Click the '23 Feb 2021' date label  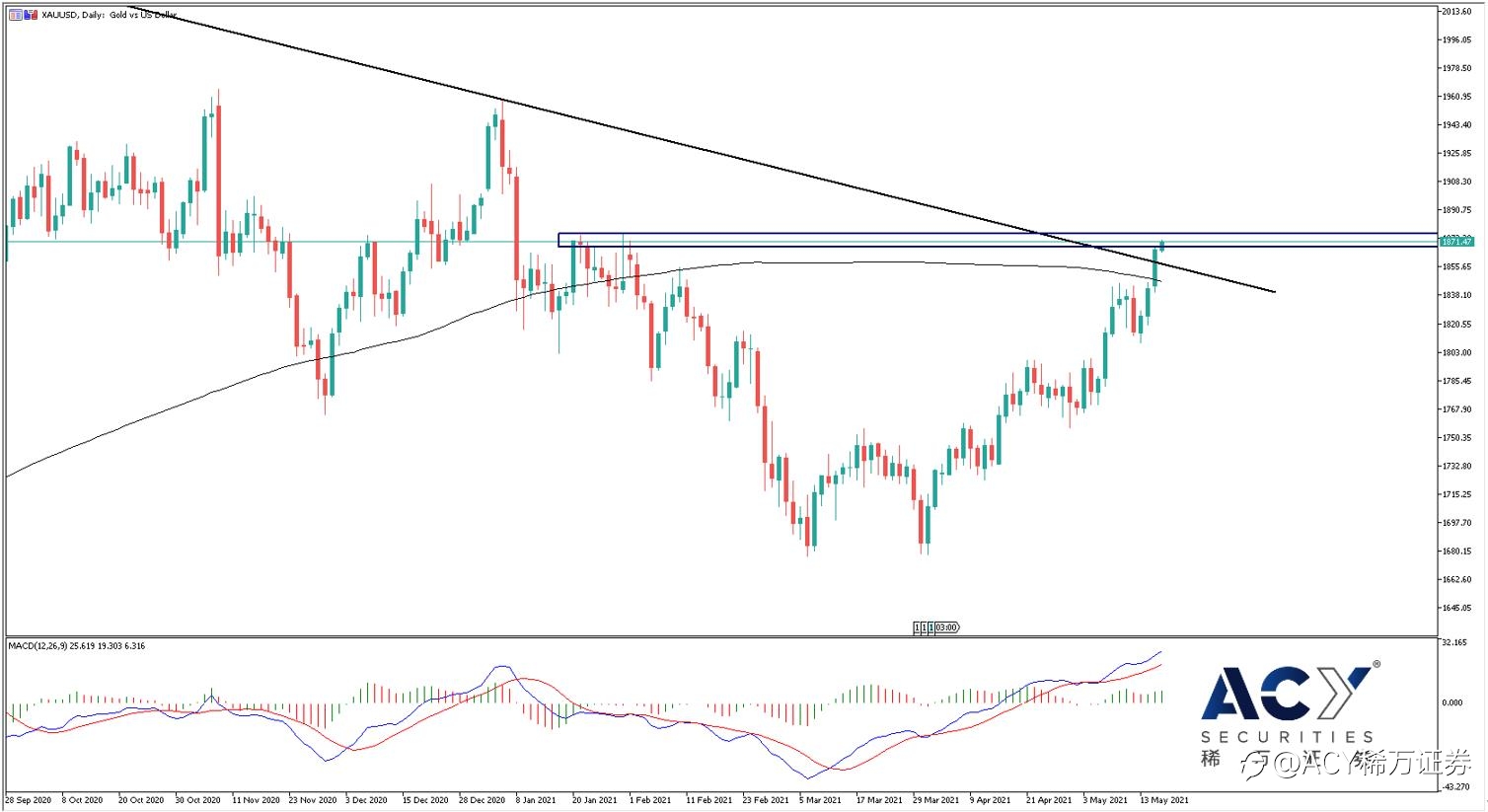767,800
